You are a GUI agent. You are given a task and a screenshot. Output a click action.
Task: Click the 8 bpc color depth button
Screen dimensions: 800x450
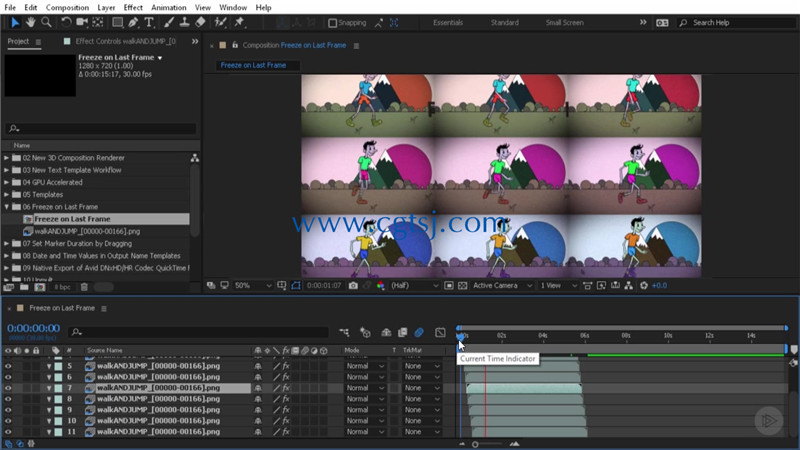point(62,287)
